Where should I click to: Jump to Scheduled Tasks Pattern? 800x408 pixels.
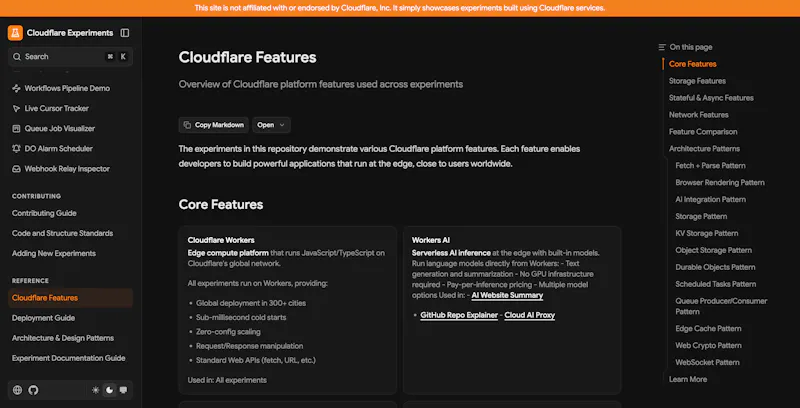point(716,284)
